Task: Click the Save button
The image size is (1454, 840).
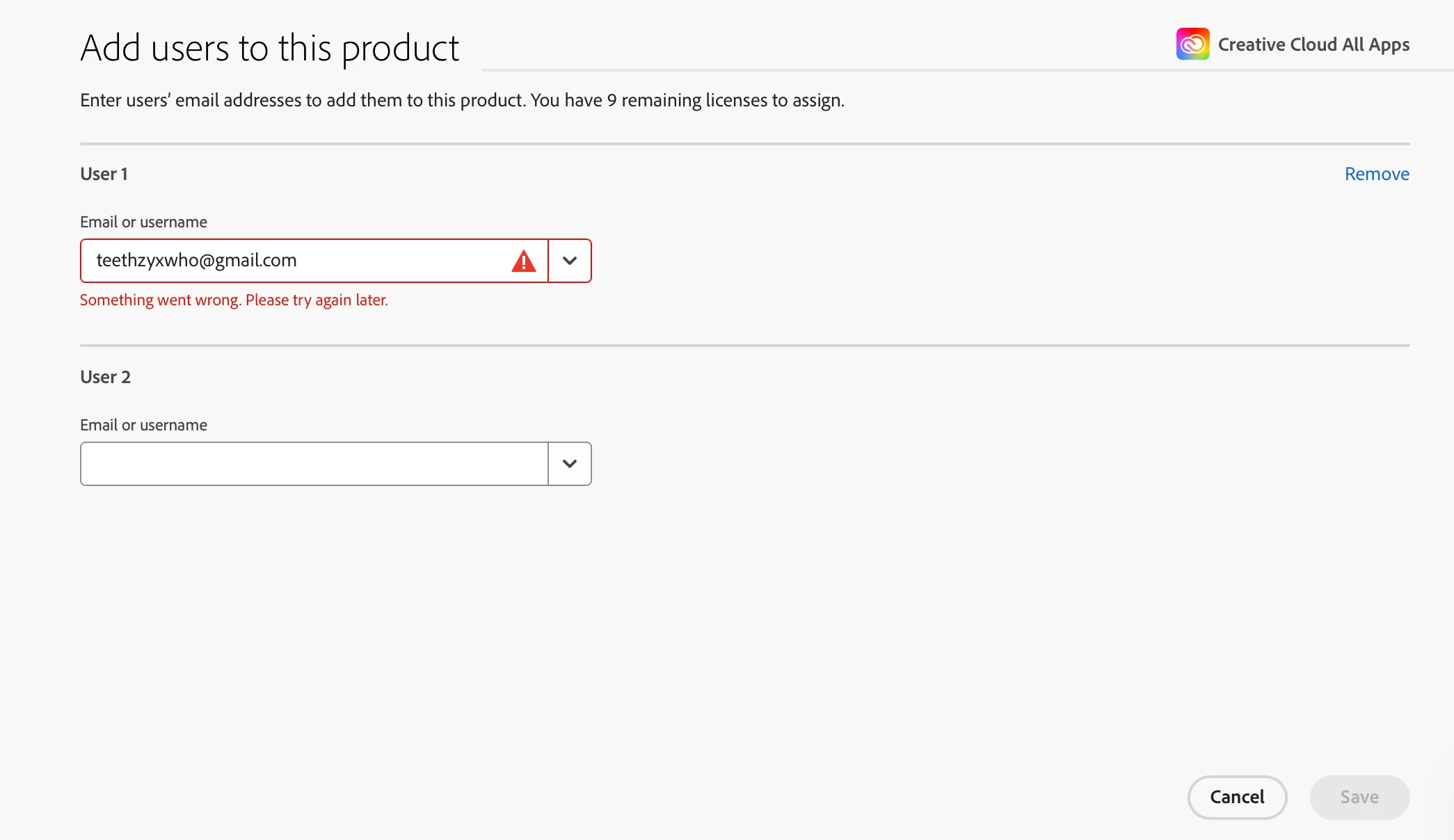Action: pyautogui.click(x=1359, y=797)
